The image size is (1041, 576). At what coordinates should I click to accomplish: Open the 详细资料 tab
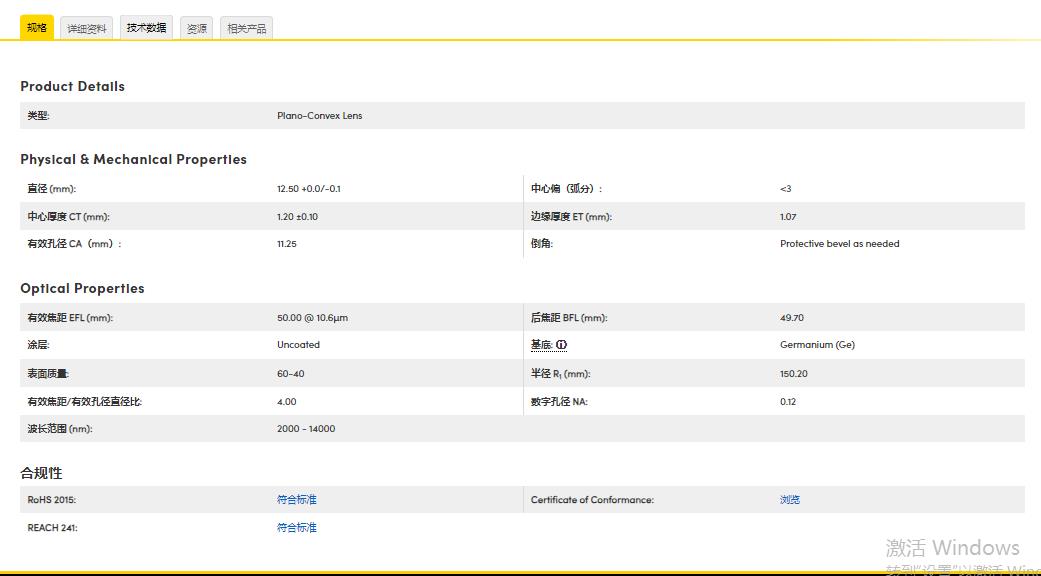(87, 29)
